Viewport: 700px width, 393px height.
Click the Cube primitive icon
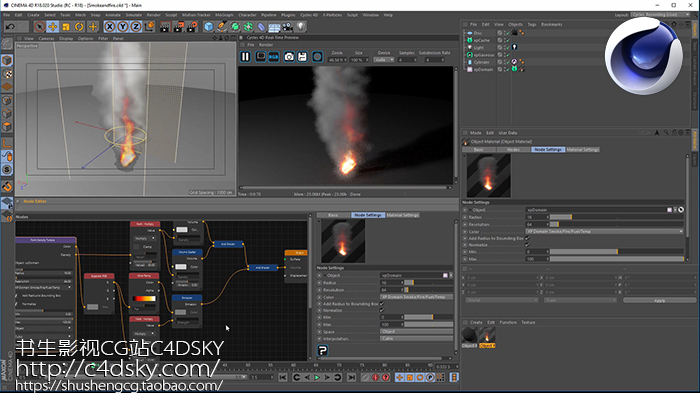(x=208, y=27)
